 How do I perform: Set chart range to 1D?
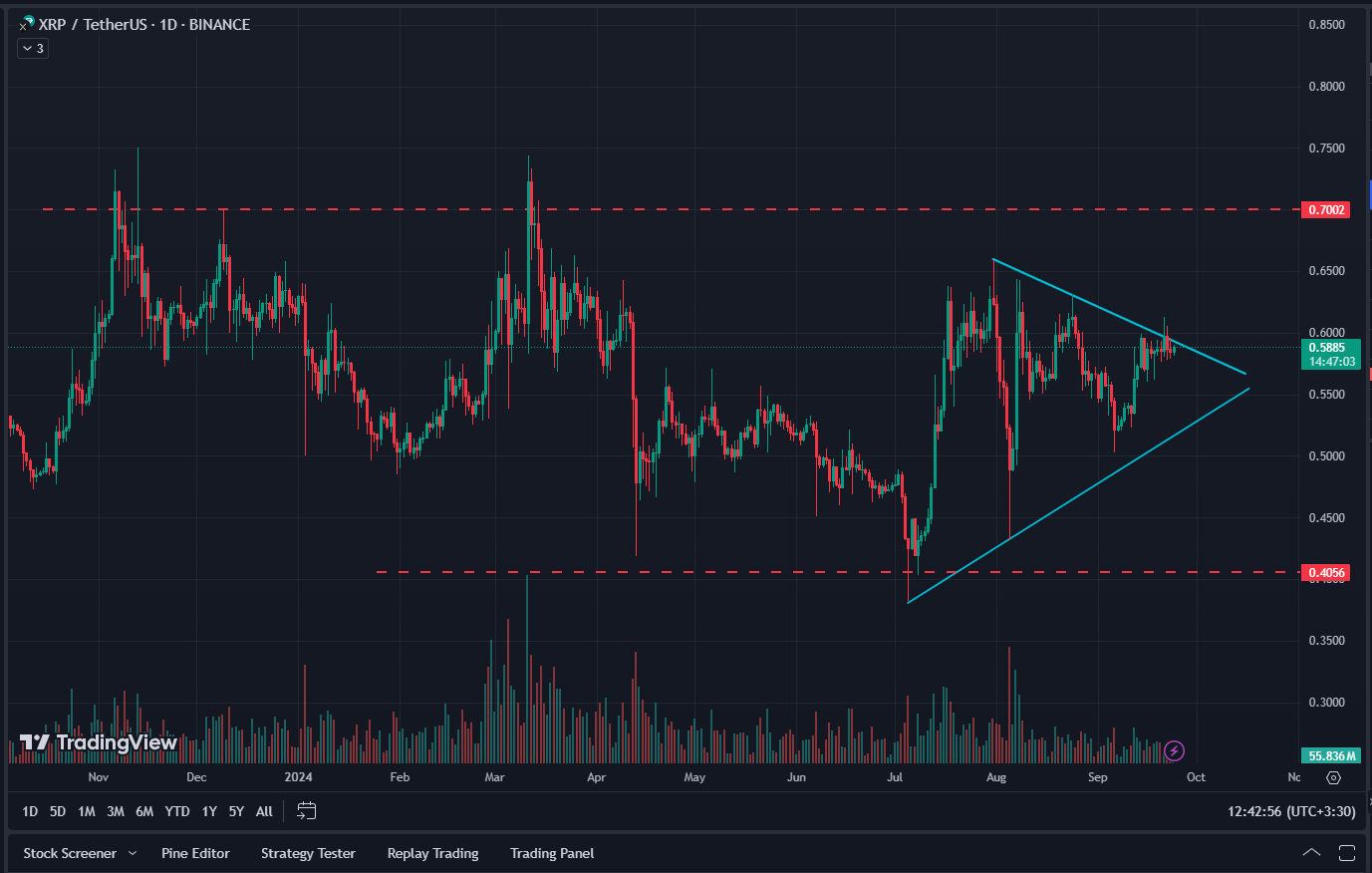pos(30,811)
